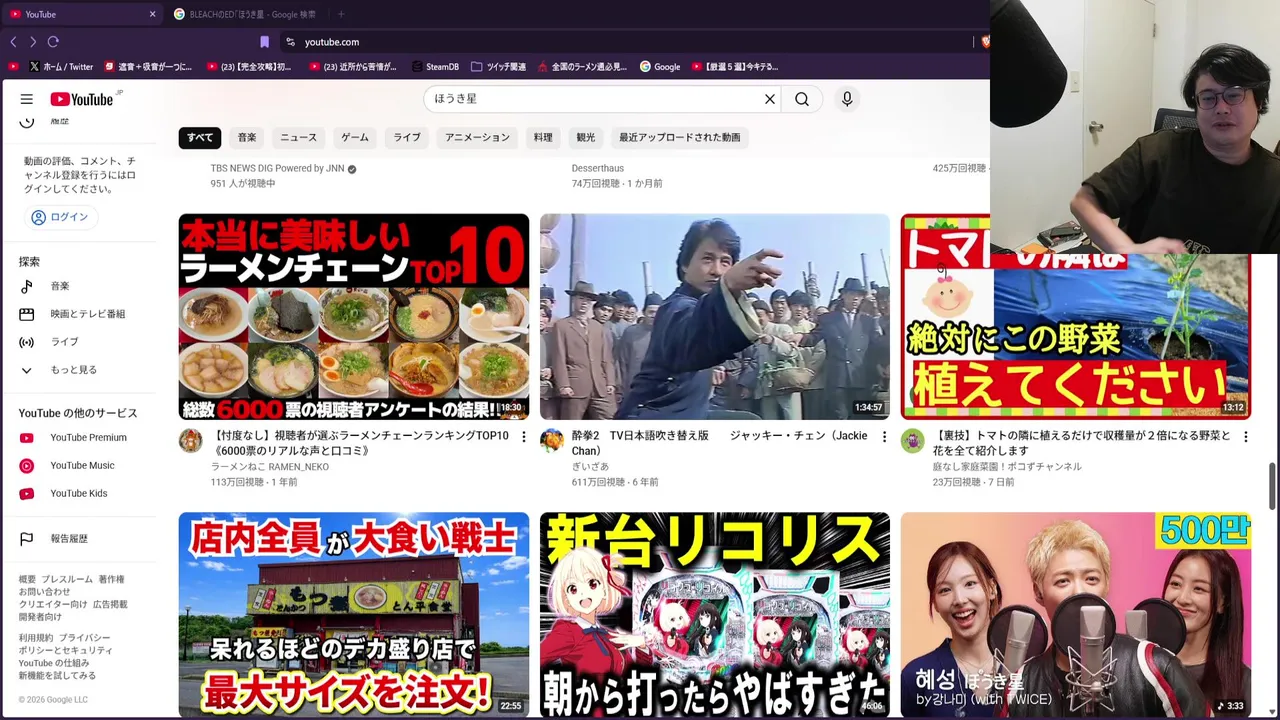Viewport: 1280px width, 720px height.
Task: Filter by 最近アップロードされた動画 chip
Action: [x=680, y=137]
